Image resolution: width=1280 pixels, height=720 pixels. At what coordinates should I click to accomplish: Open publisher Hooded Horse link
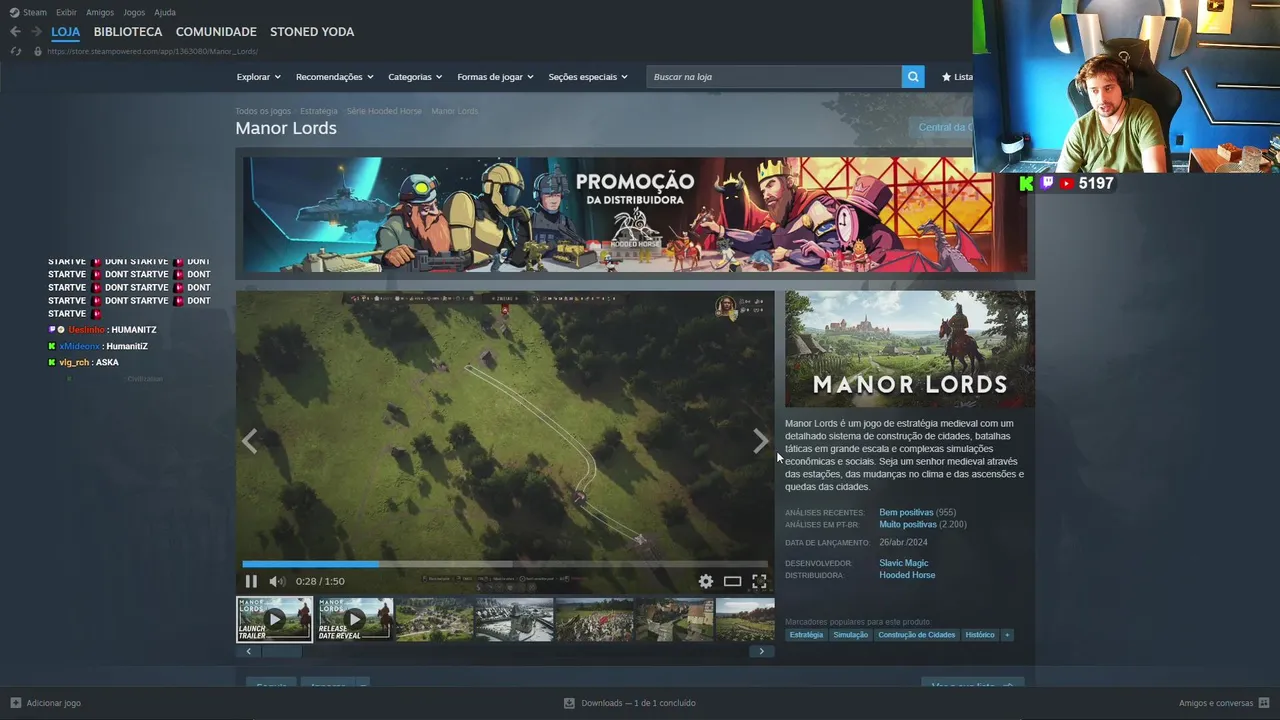coord(907,575)
